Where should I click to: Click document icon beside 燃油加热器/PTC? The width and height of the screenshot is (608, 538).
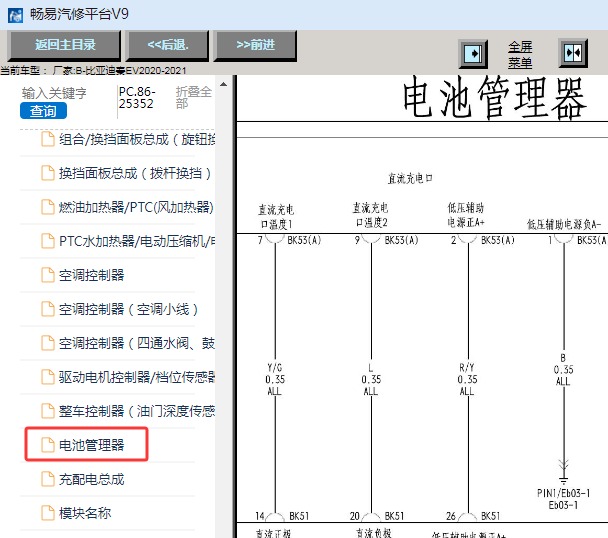[48, 207]
